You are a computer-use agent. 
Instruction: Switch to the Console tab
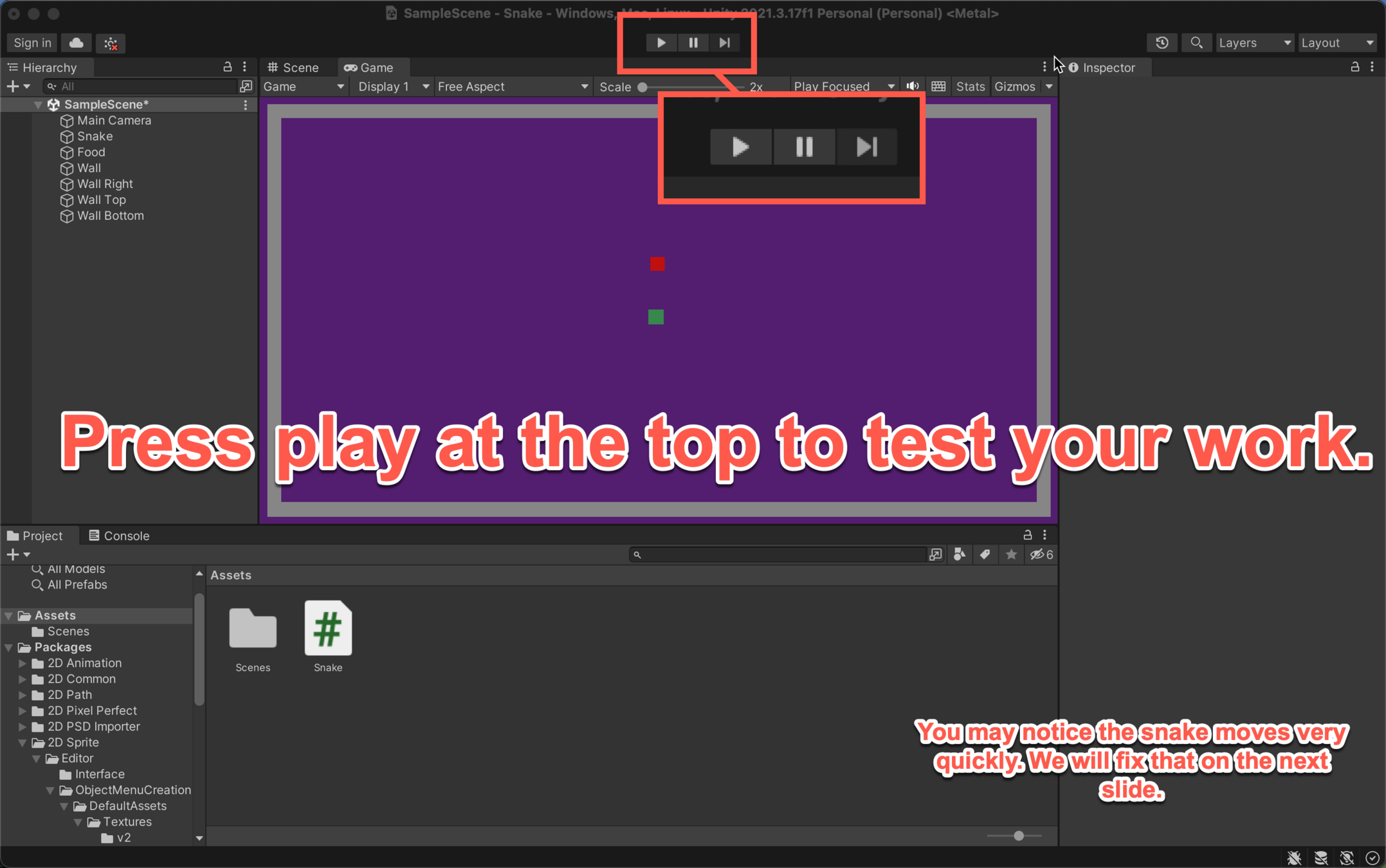(x=119, y=536)
